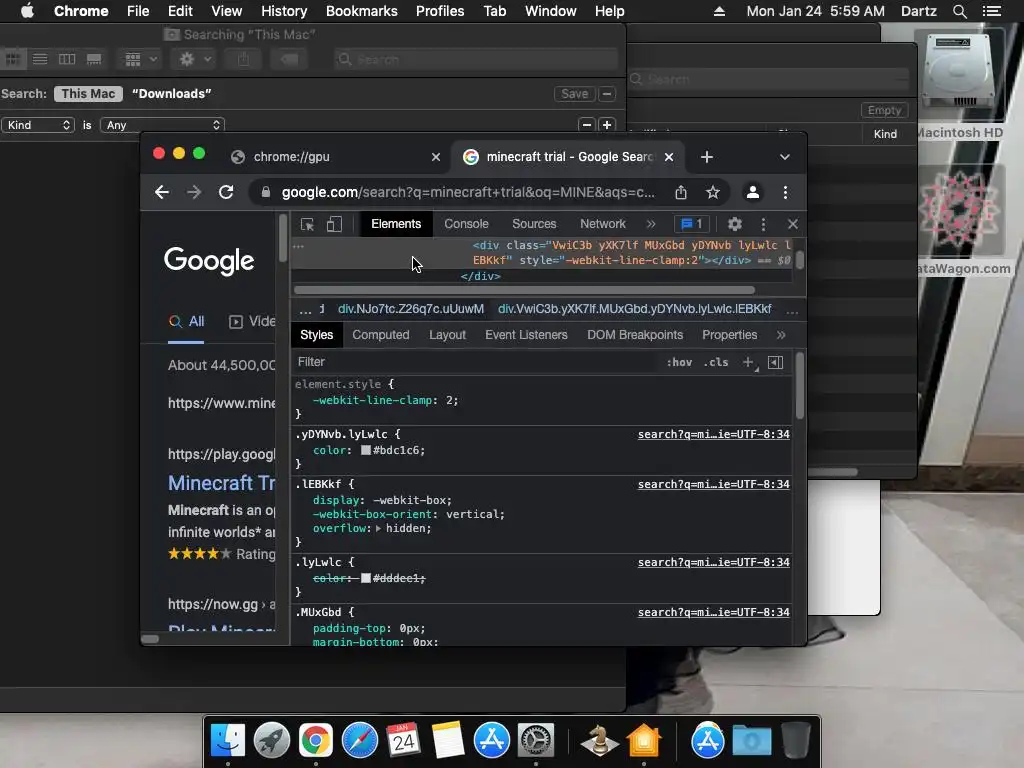
Task: Open the Kind criteria dropdown in Finder
Action: coord(38,125)
